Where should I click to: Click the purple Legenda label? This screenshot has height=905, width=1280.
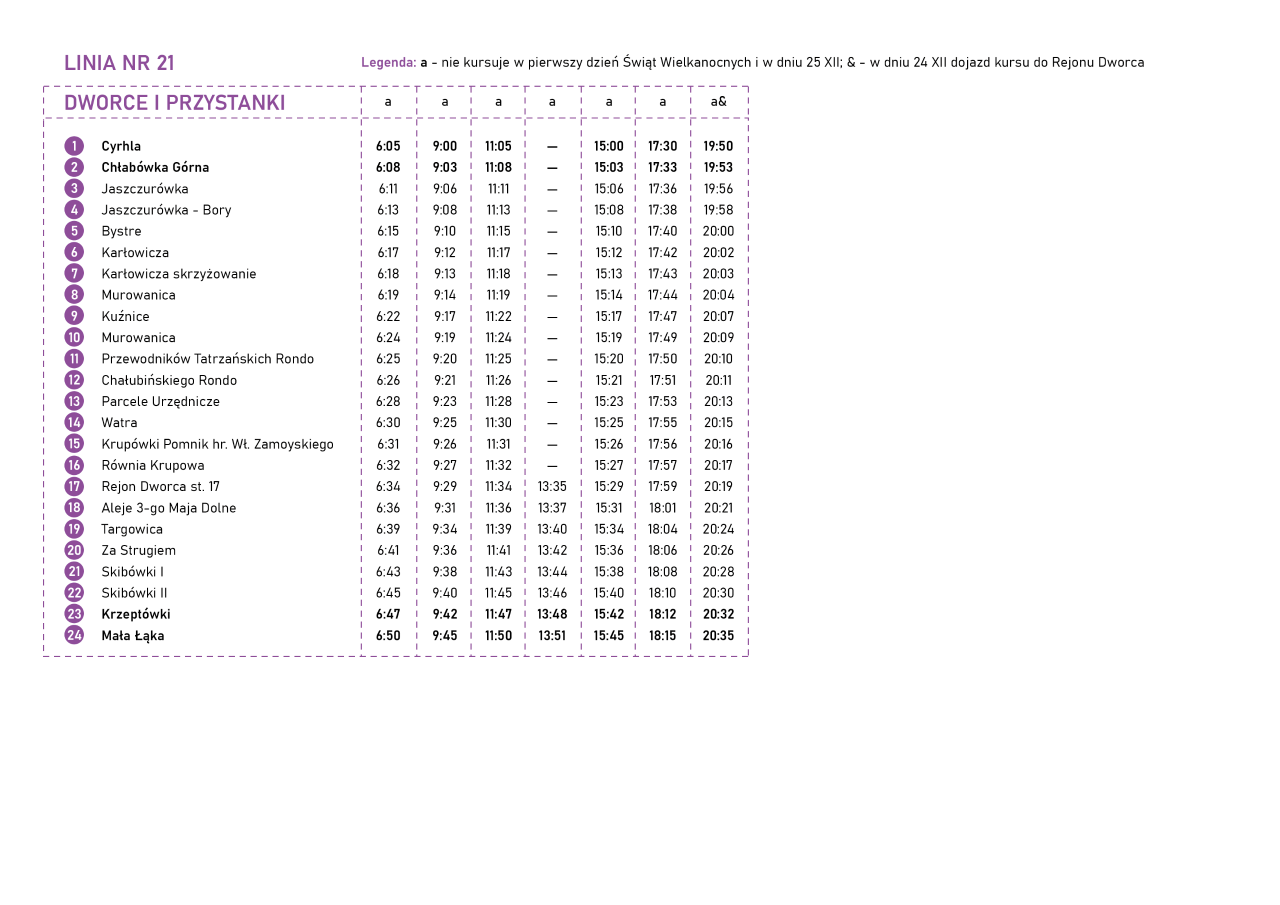click(388, 62)
